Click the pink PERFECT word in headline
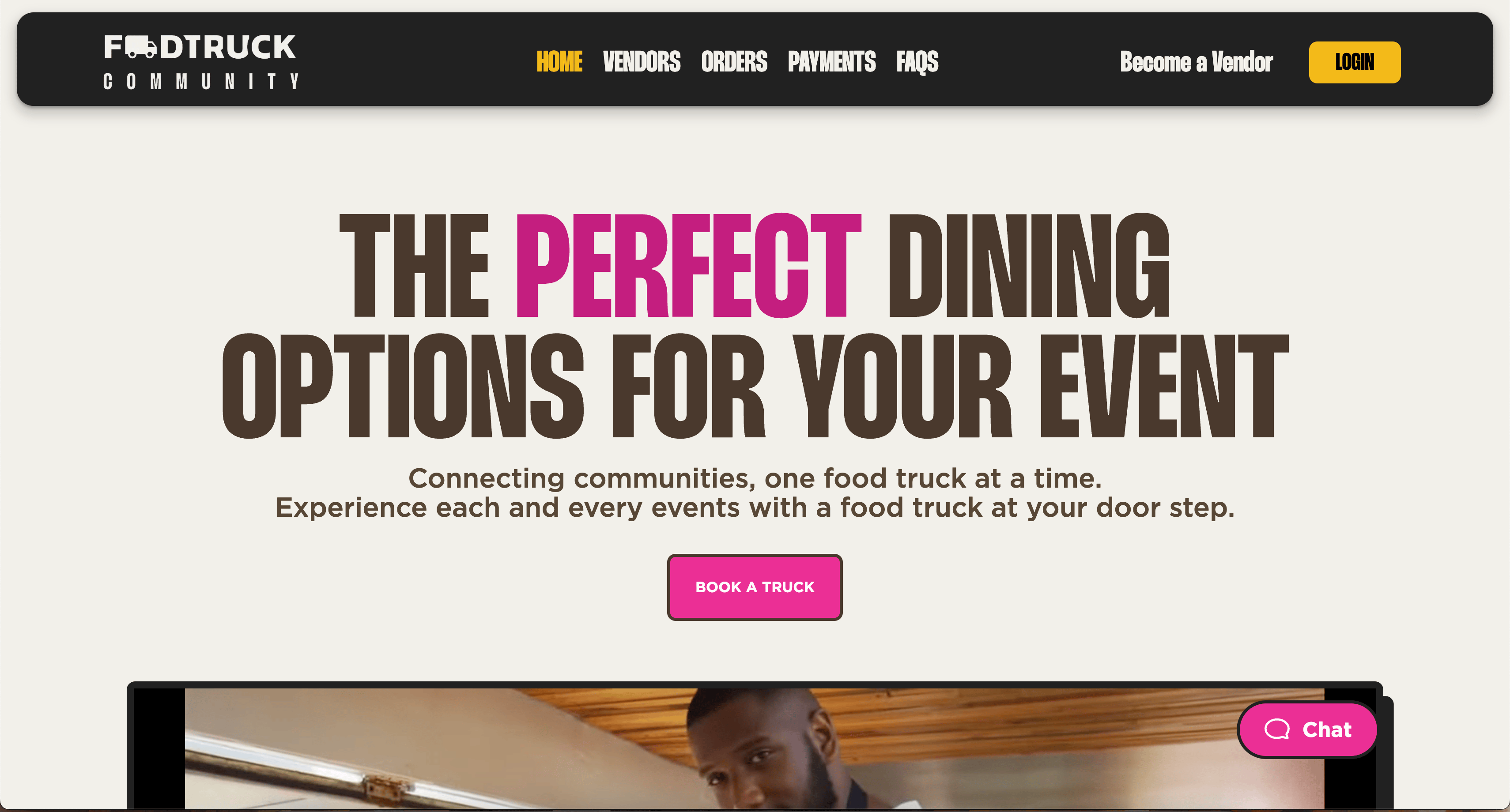 688,265
